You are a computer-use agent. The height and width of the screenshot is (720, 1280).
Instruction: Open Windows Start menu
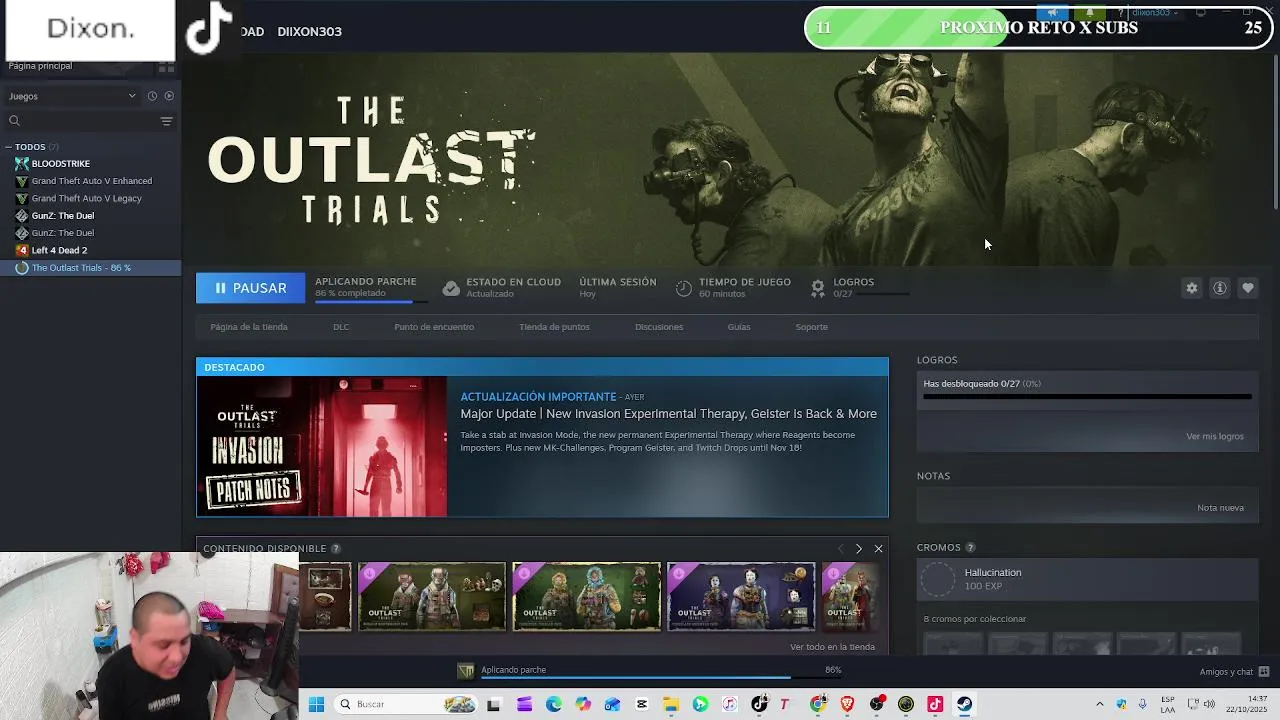pos(316,704)
